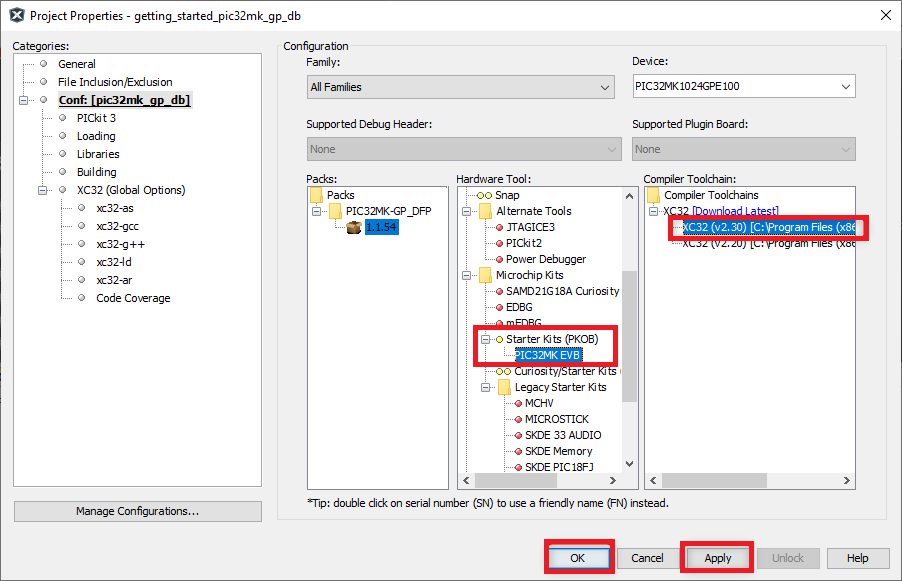This screenshot has width=902, height=581.
Task: Click the Packs root folder icon
Action: click(316, 195)
